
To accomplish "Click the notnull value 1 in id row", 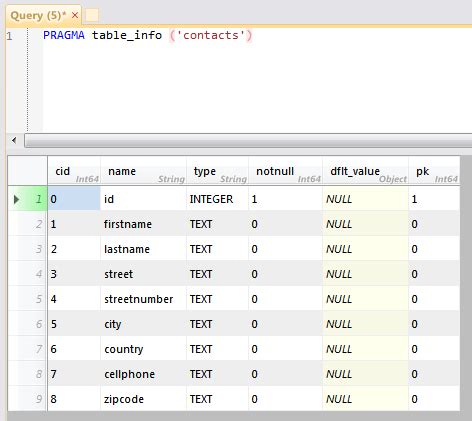I will pyautogui.click(x=285, y=199).
